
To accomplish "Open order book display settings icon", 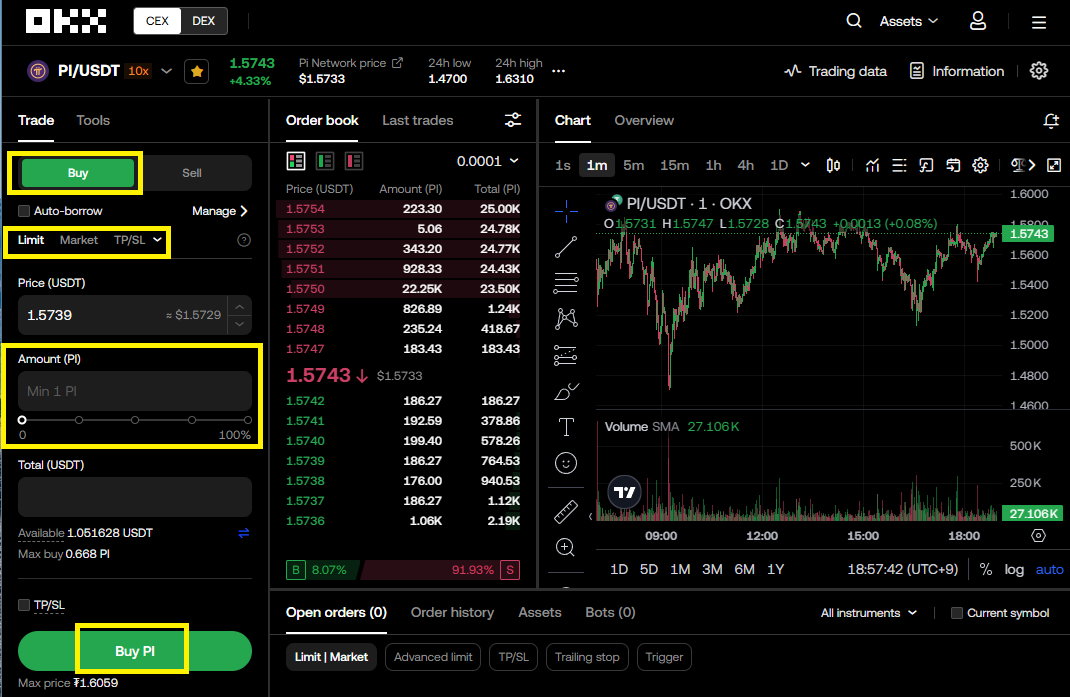I will pos(512,120).
